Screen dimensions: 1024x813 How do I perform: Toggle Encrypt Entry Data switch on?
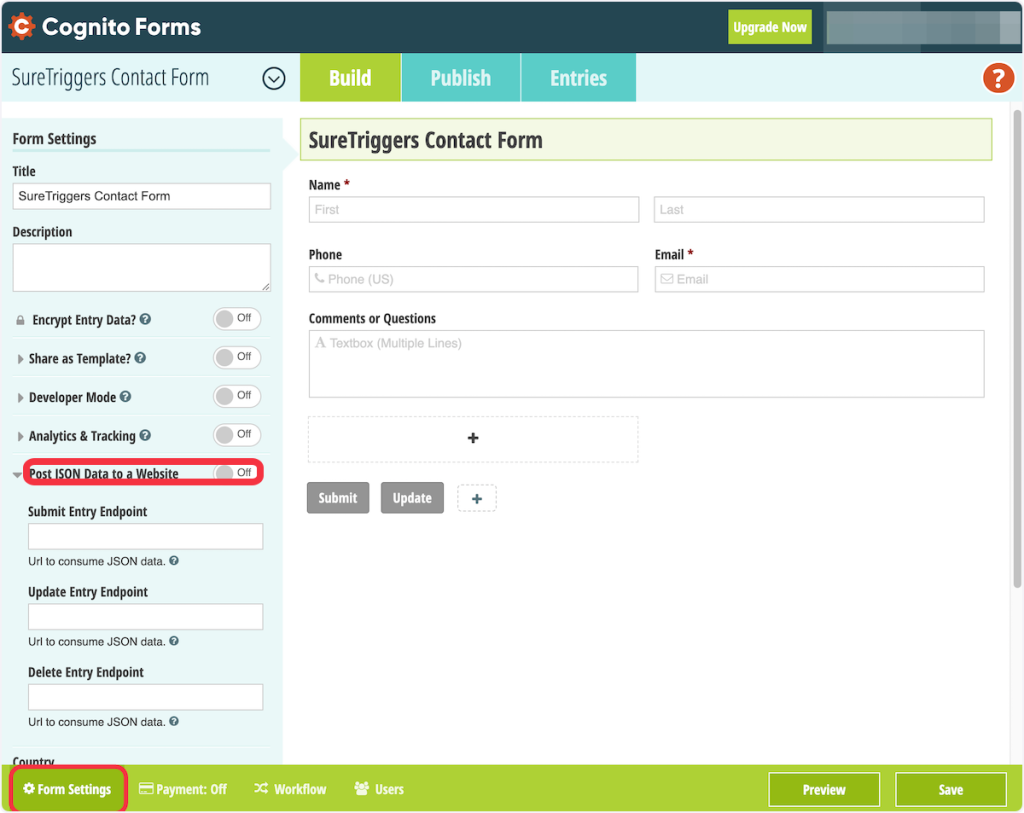237,319
